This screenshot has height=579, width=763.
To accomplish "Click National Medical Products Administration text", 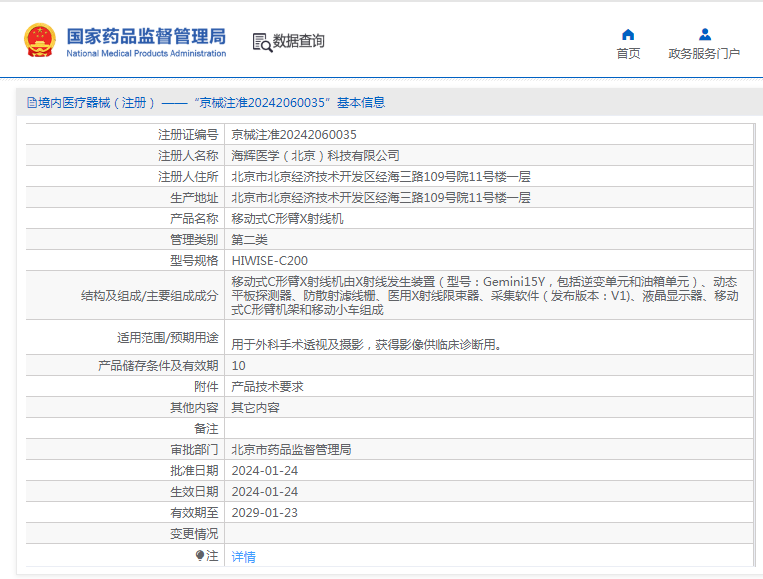I will (146, 54).
